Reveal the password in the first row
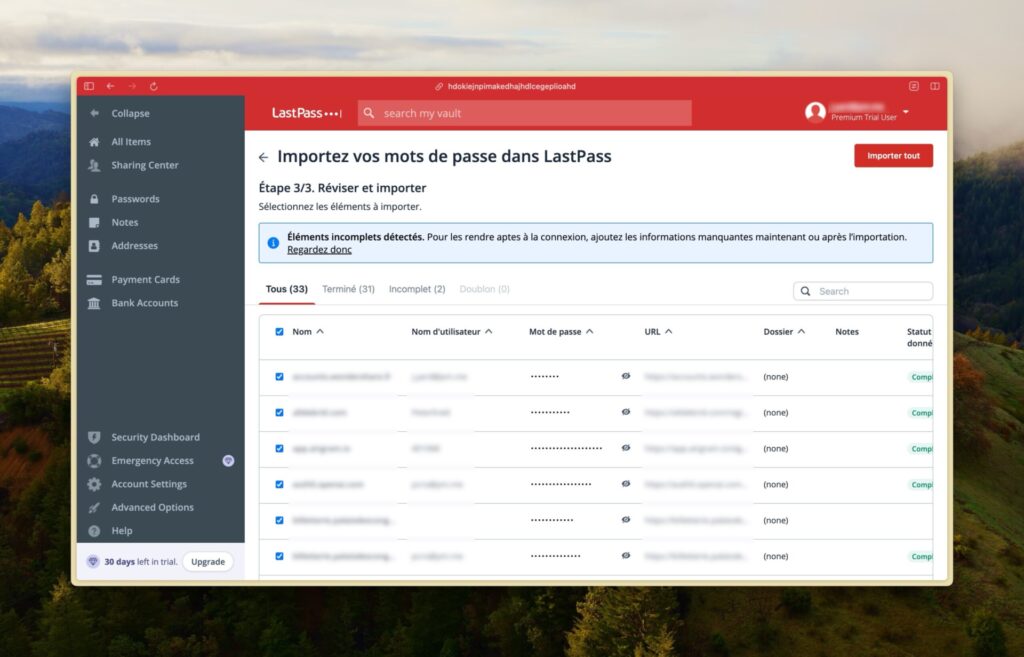Viewport: 1024px width, 657px height. click(x=626, y=376)
